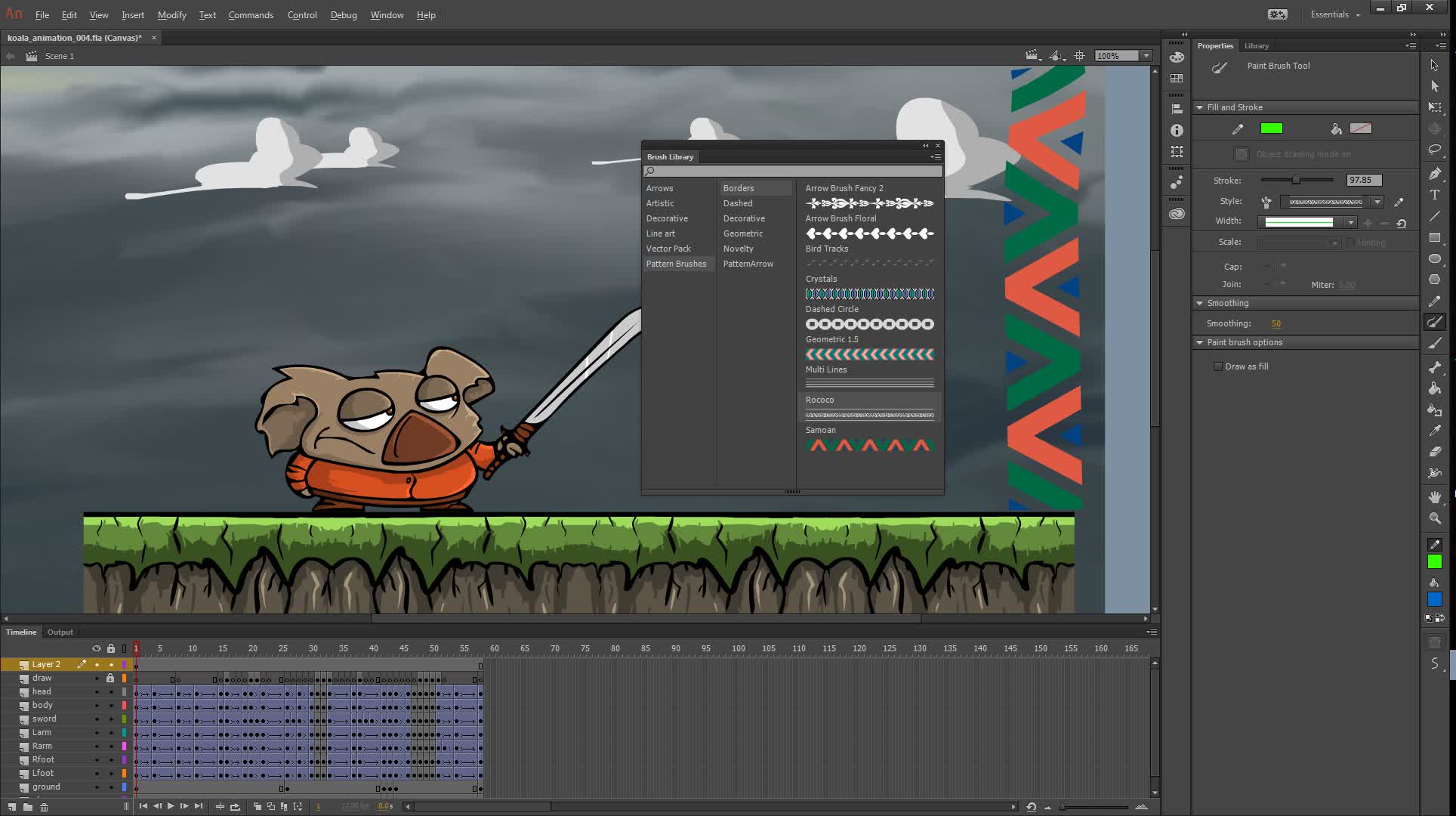This screenshot has height=816, width=1456.
Task: Switch to Output tab
Action: click(60, 632)
